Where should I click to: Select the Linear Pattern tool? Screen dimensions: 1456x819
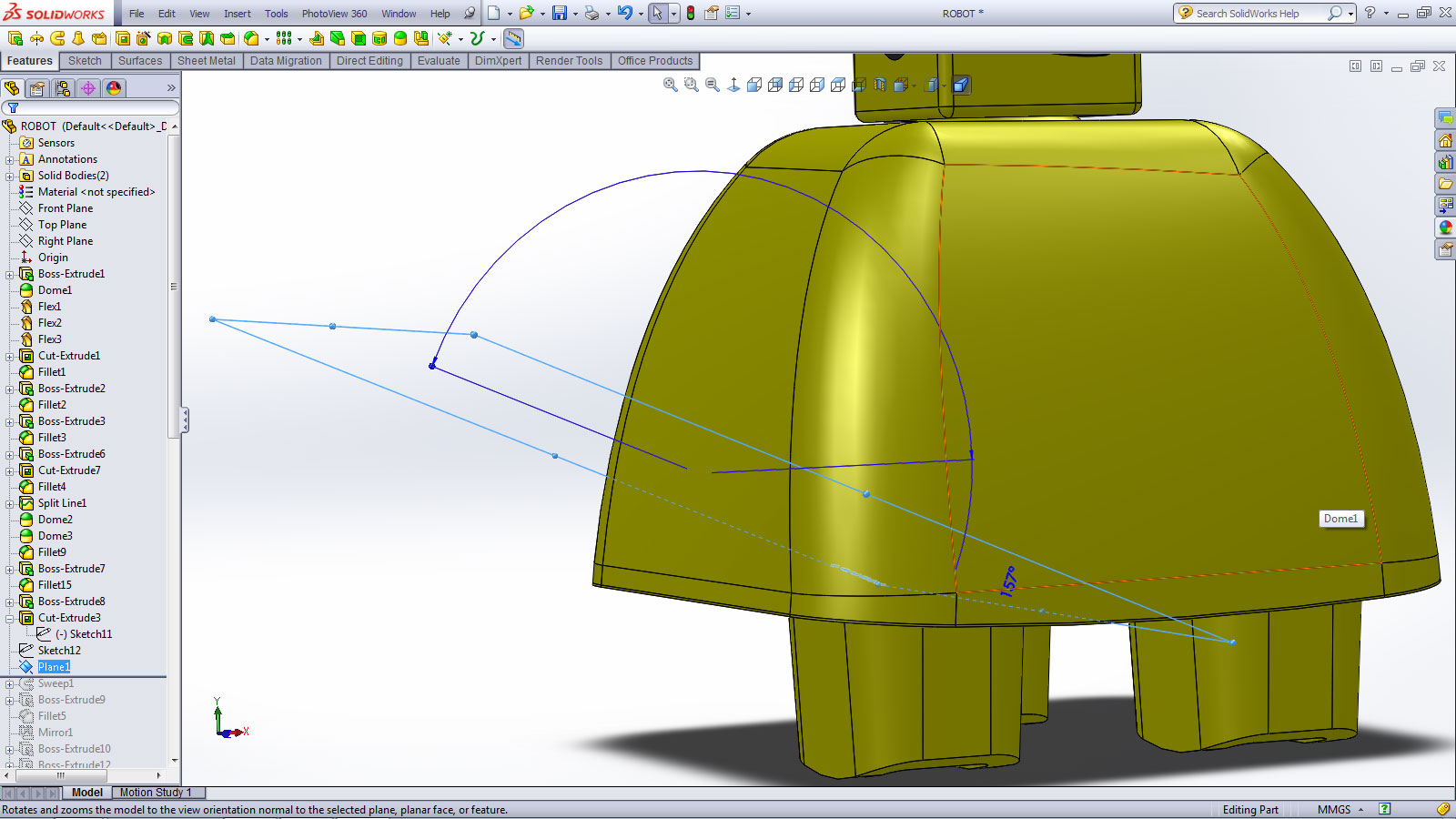(284, 38)
